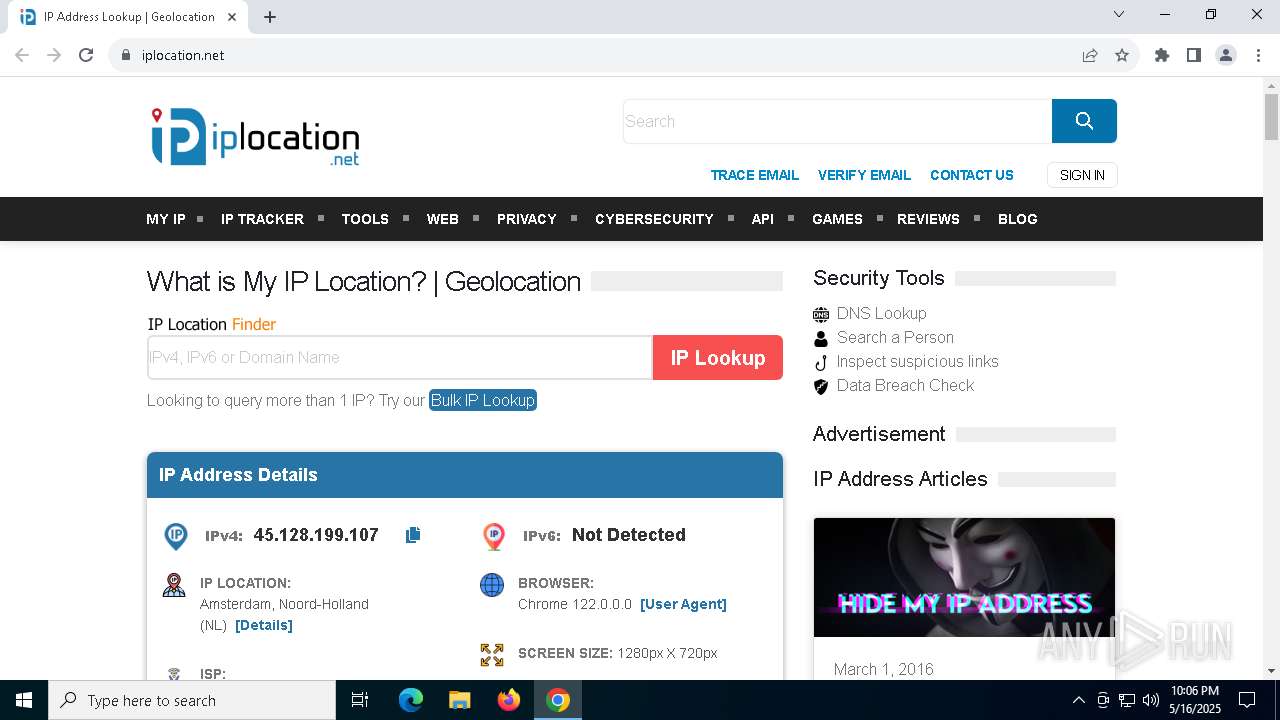
Task: Click the suspicious links hook icon
Action: [821, 362]
